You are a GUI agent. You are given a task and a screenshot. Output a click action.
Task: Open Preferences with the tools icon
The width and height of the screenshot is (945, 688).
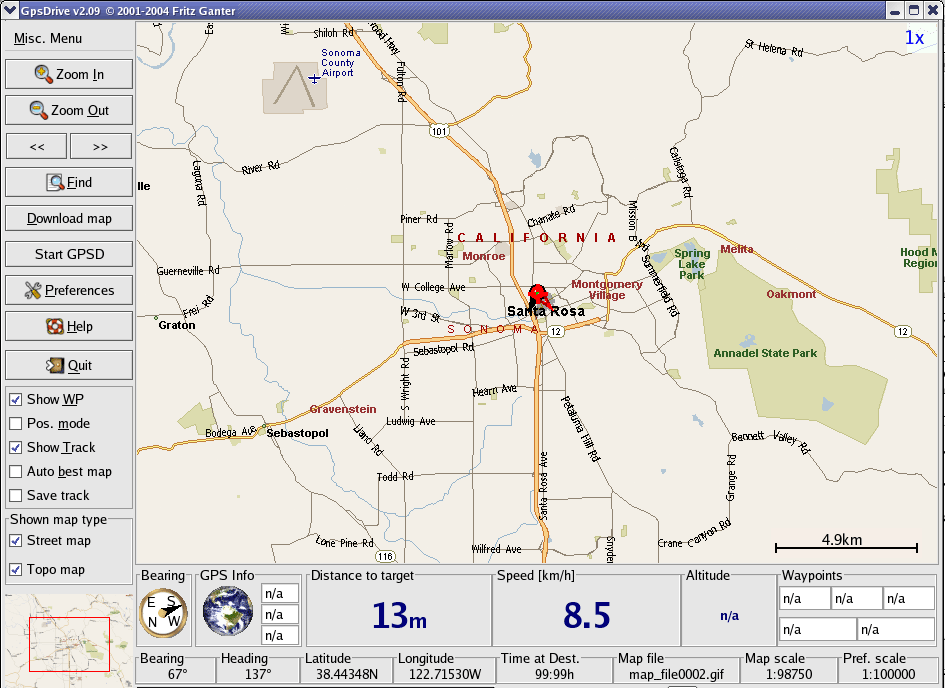(69, 290)
